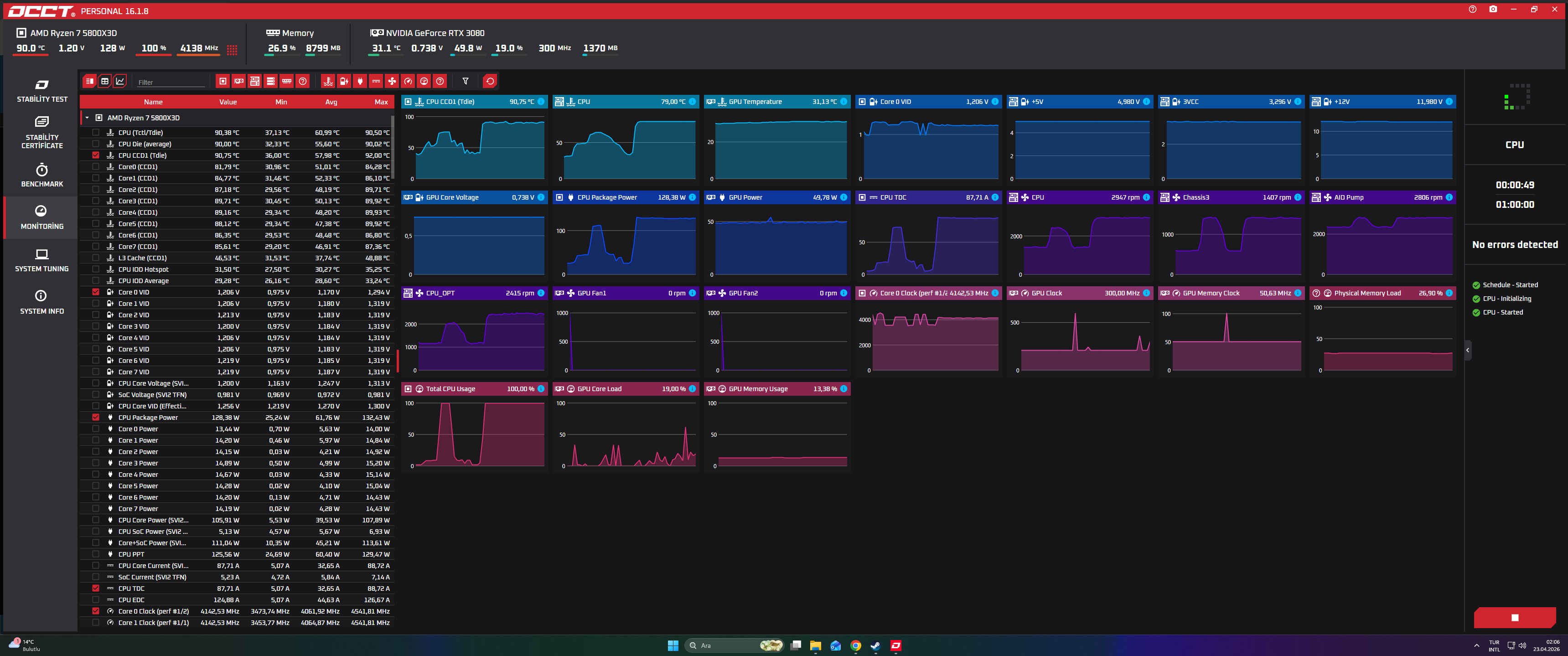
Task: Toggle the graphics card hardware filter icon
Action: click(x=239, y=81)
